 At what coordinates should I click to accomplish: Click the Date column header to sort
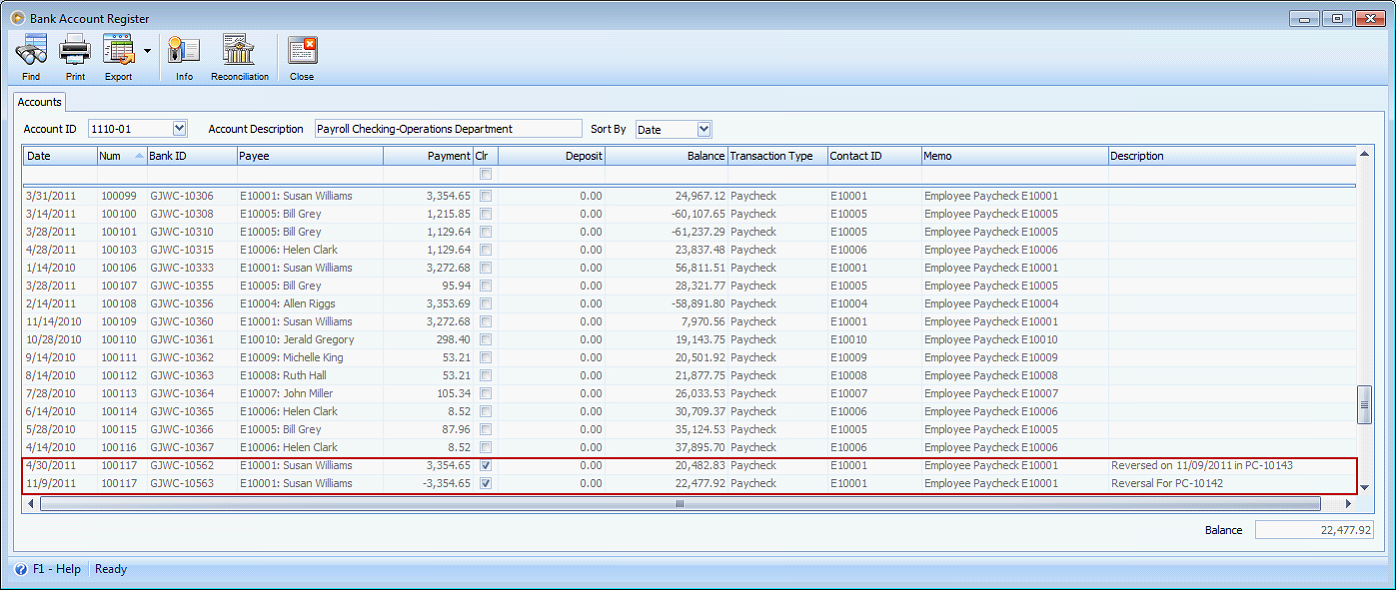60,156
